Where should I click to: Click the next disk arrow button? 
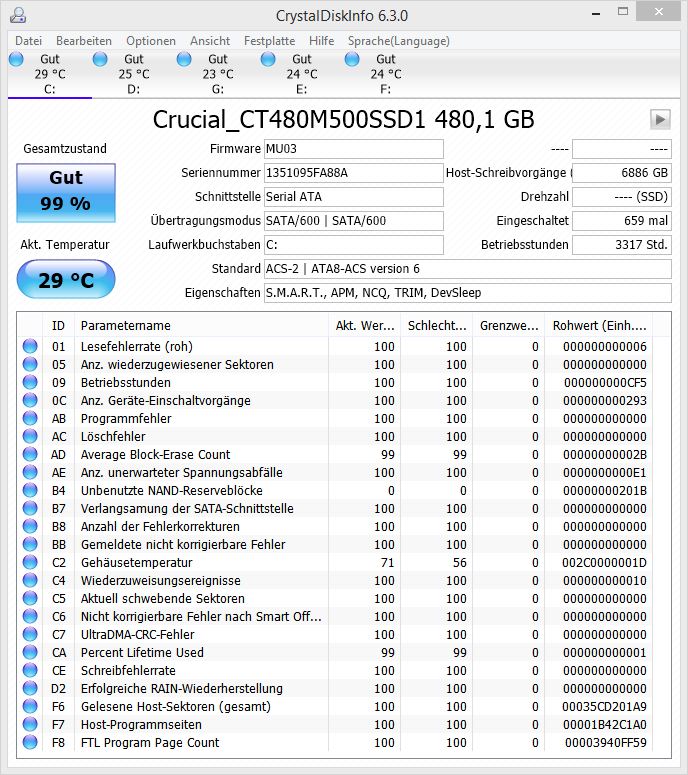660,119
